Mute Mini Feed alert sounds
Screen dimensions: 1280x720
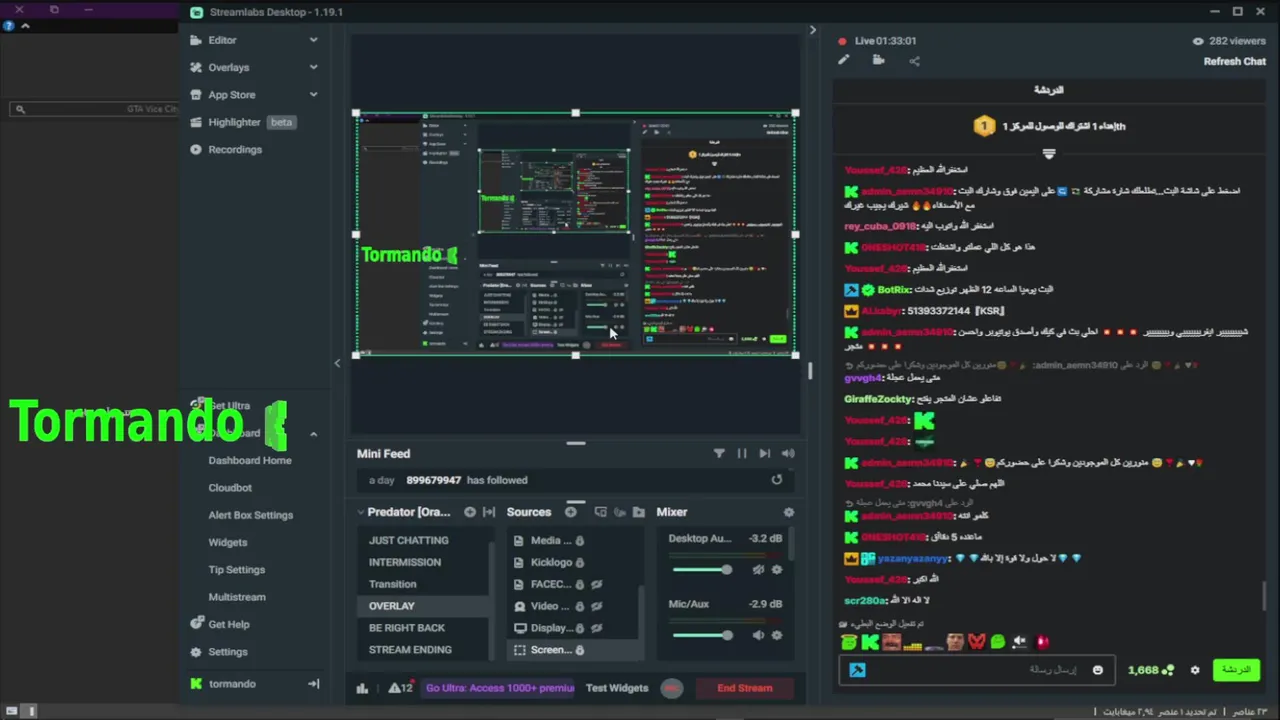coord(788,453)
